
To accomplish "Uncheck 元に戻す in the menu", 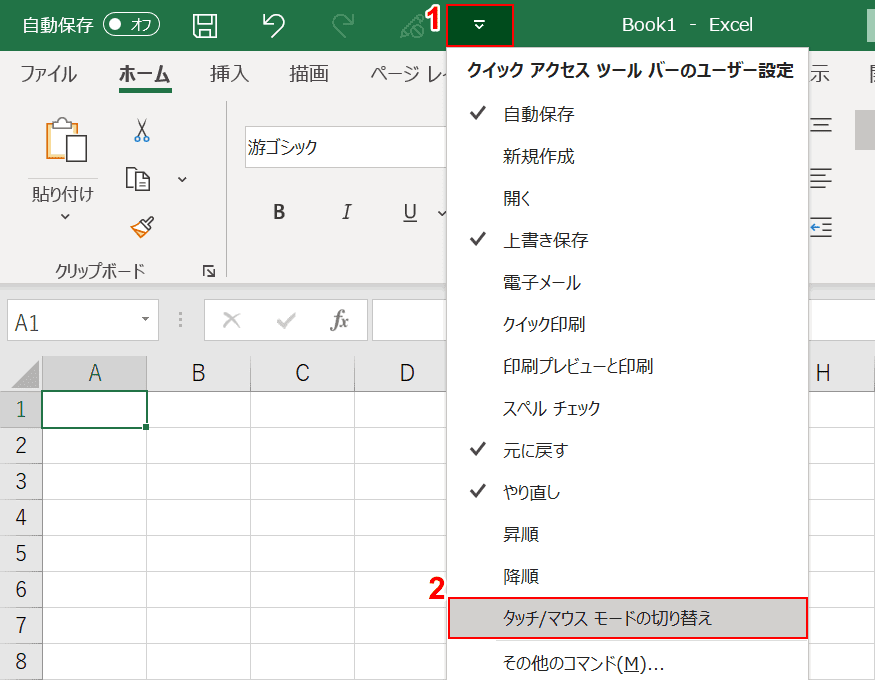I will [627, 450].
